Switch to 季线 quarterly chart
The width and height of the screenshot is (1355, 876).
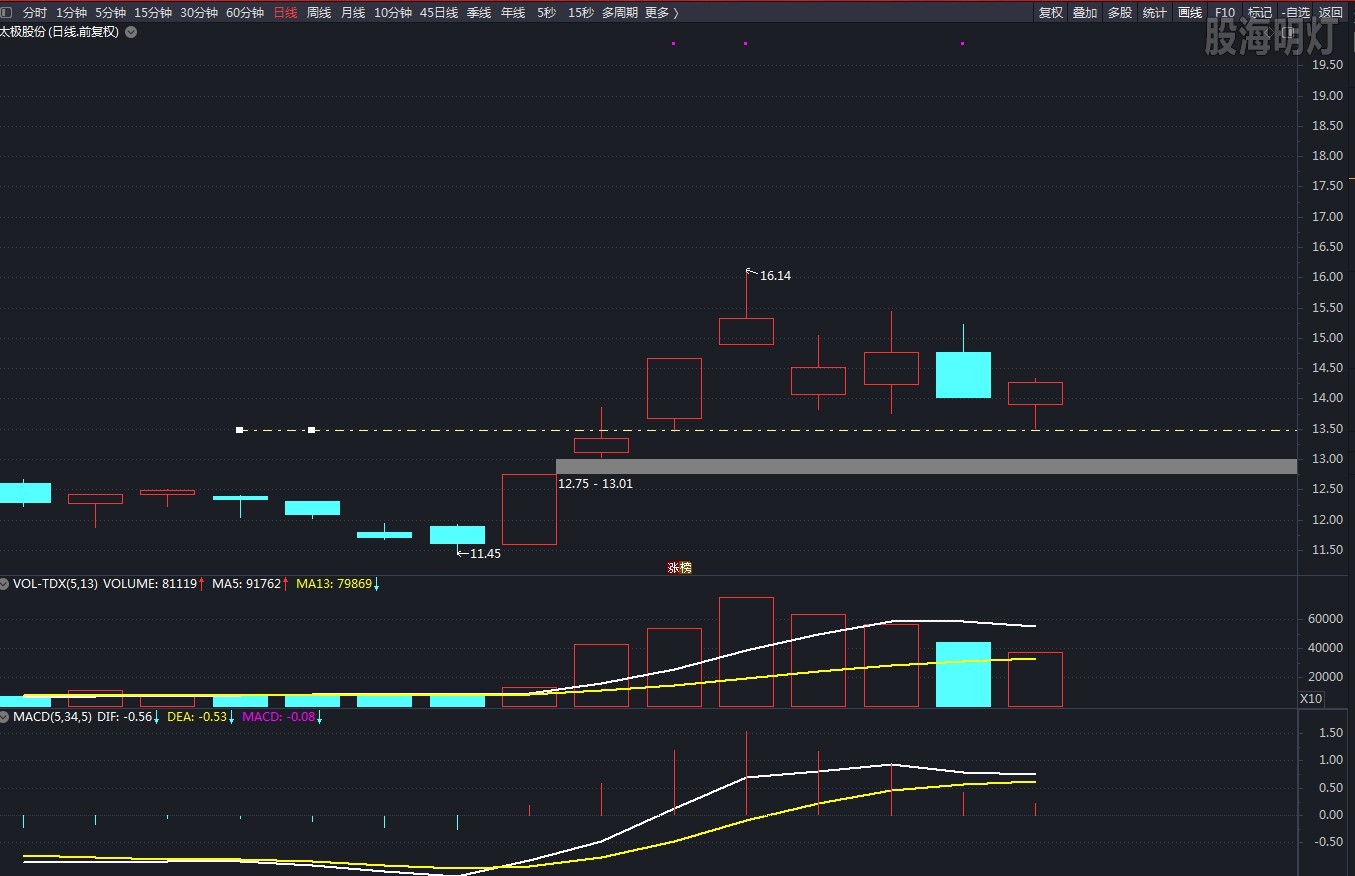(479, 13)
